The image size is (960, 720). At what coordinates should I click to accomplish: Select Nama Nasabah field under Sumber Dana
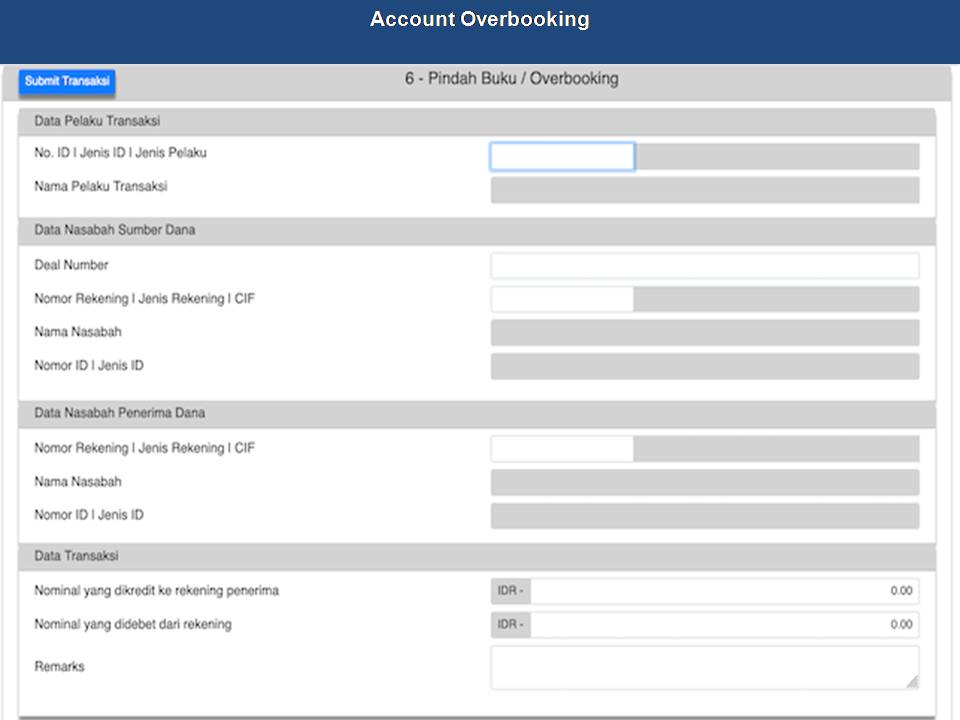coord(704,333)
